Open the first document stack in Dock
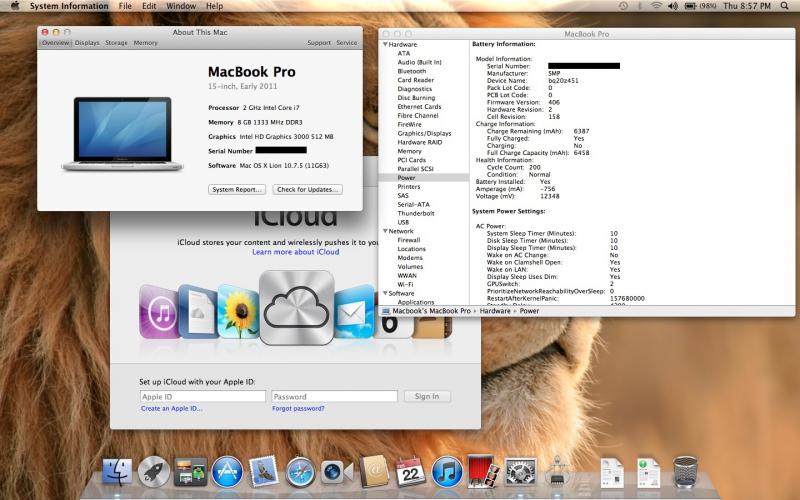 pyautogui.click(x=612, y=472)
